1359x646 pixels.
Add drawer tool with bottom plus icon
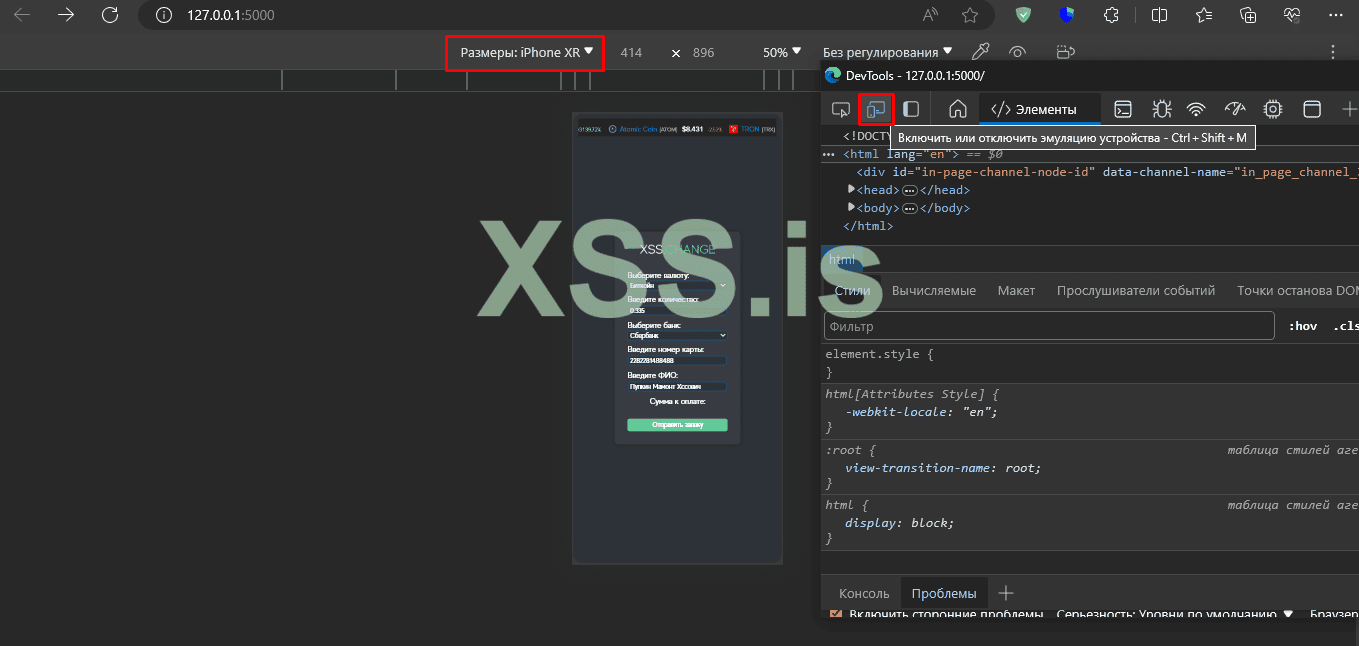click(x=1007, y=594)
